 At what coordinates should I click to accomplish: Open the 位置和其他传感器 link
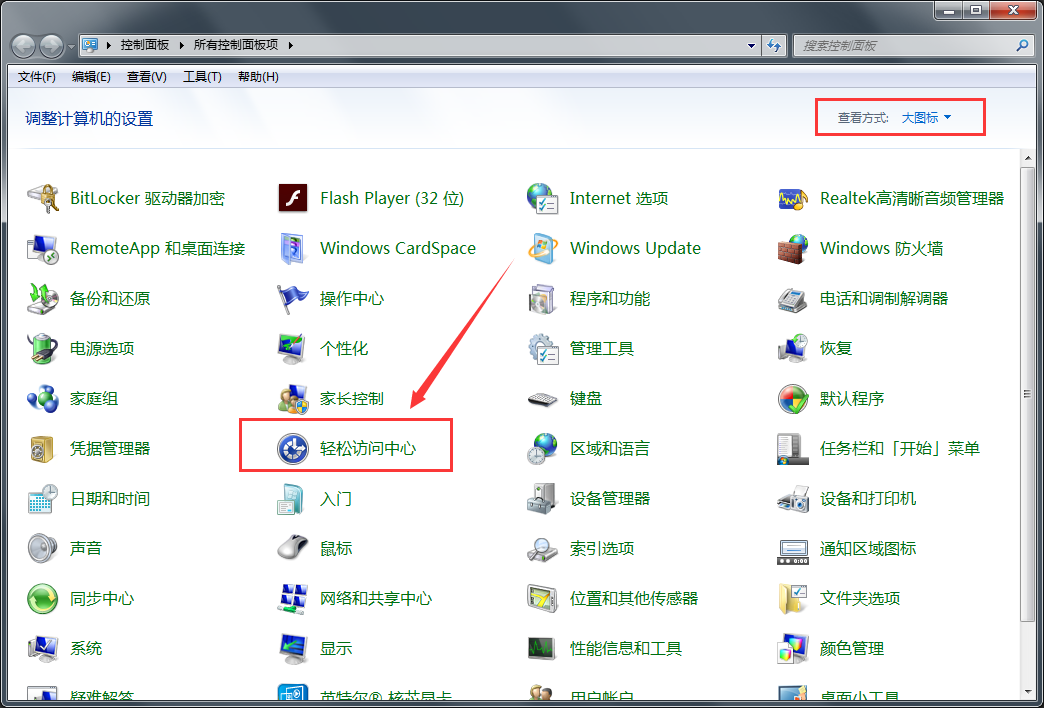coord(634,599)
